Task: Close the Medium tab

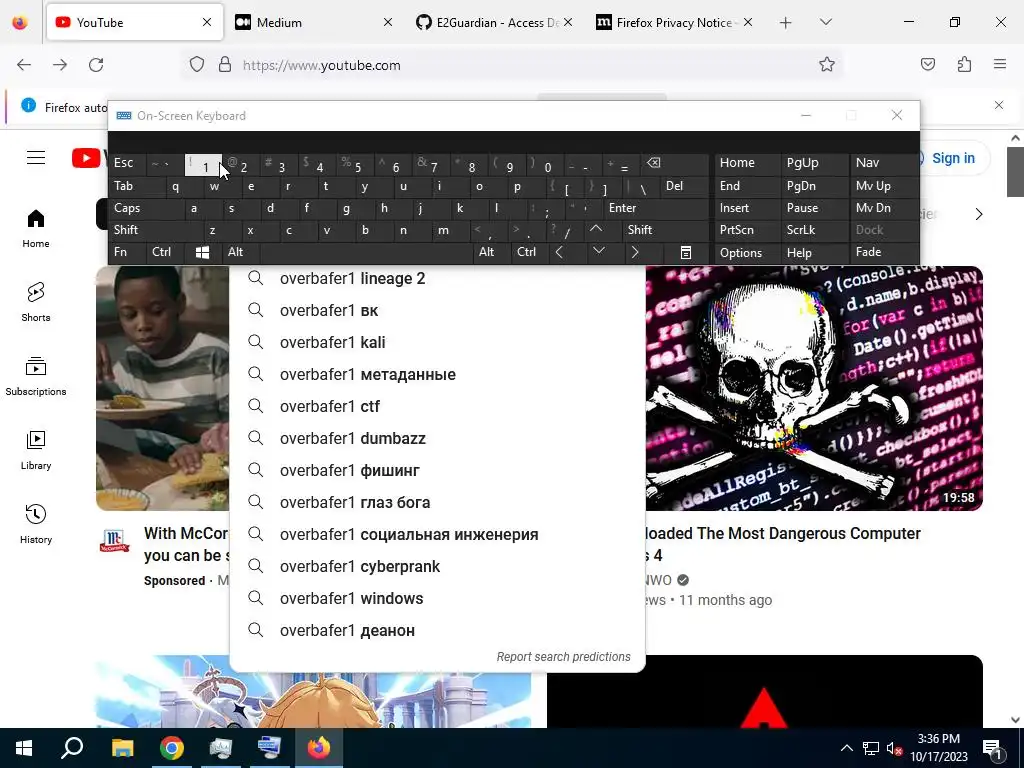Action: click(x=388, y=22)
